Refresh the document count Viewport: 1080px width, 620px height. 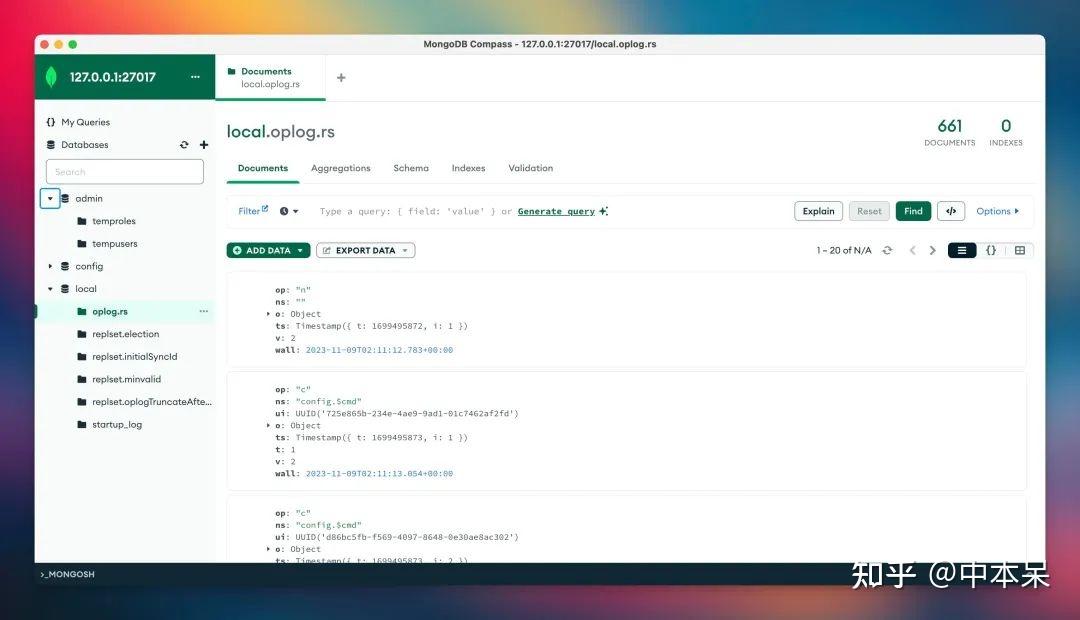pos(887,250)
